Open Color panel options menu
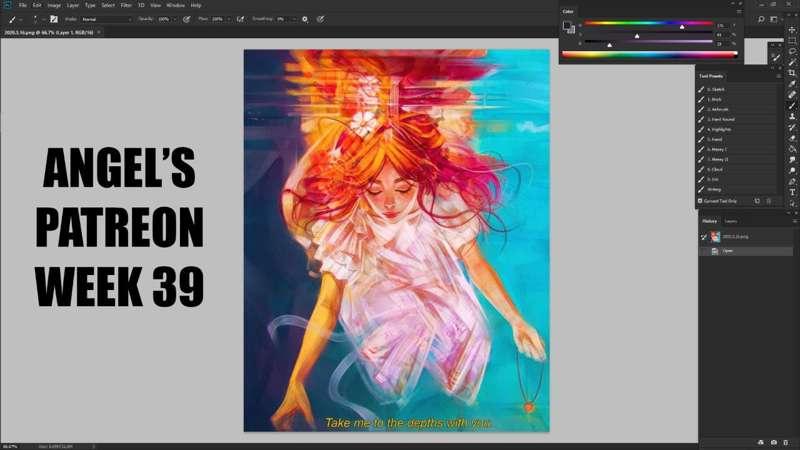 point(739,11)
